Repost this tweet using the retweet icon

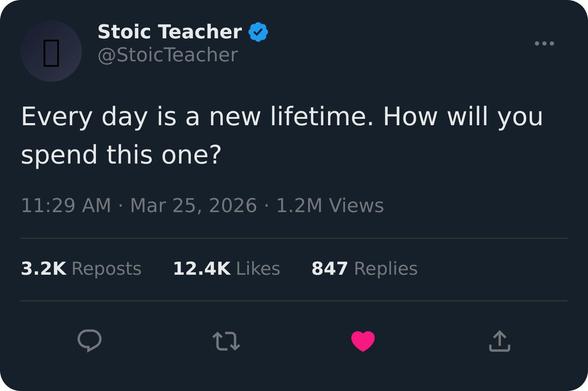tap(226, 341)
